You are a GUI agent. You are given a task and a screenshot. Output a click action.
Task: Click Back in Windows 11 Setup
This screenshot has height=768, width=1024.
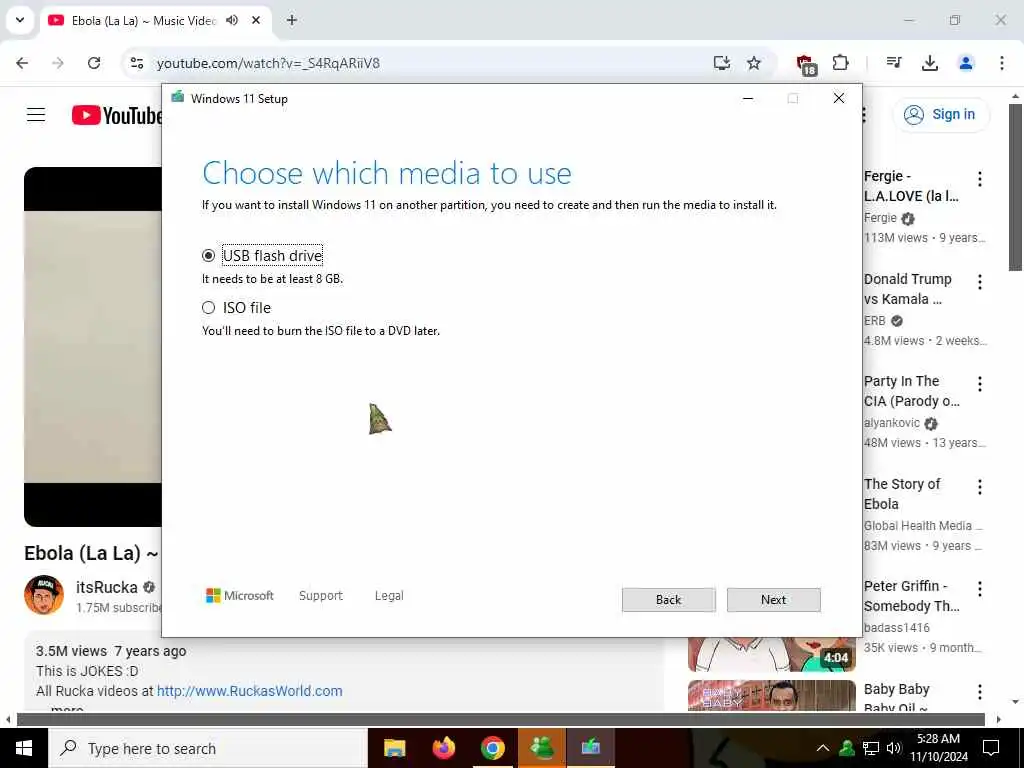(x=668, y=600)
